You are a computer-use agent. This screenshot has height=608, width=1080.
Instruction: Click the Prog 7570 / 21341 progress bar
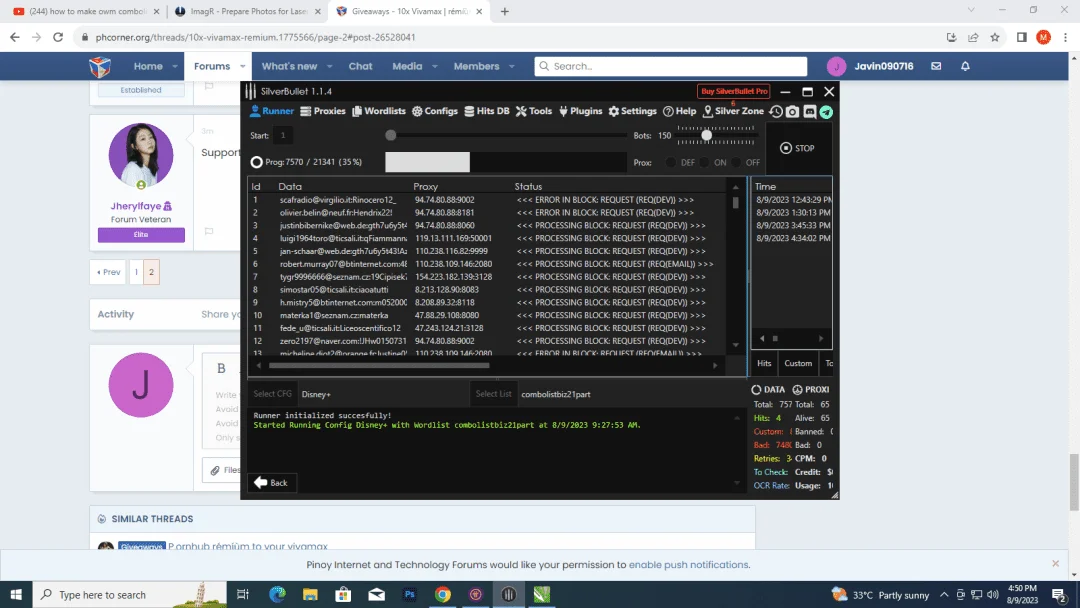point(505,163)
